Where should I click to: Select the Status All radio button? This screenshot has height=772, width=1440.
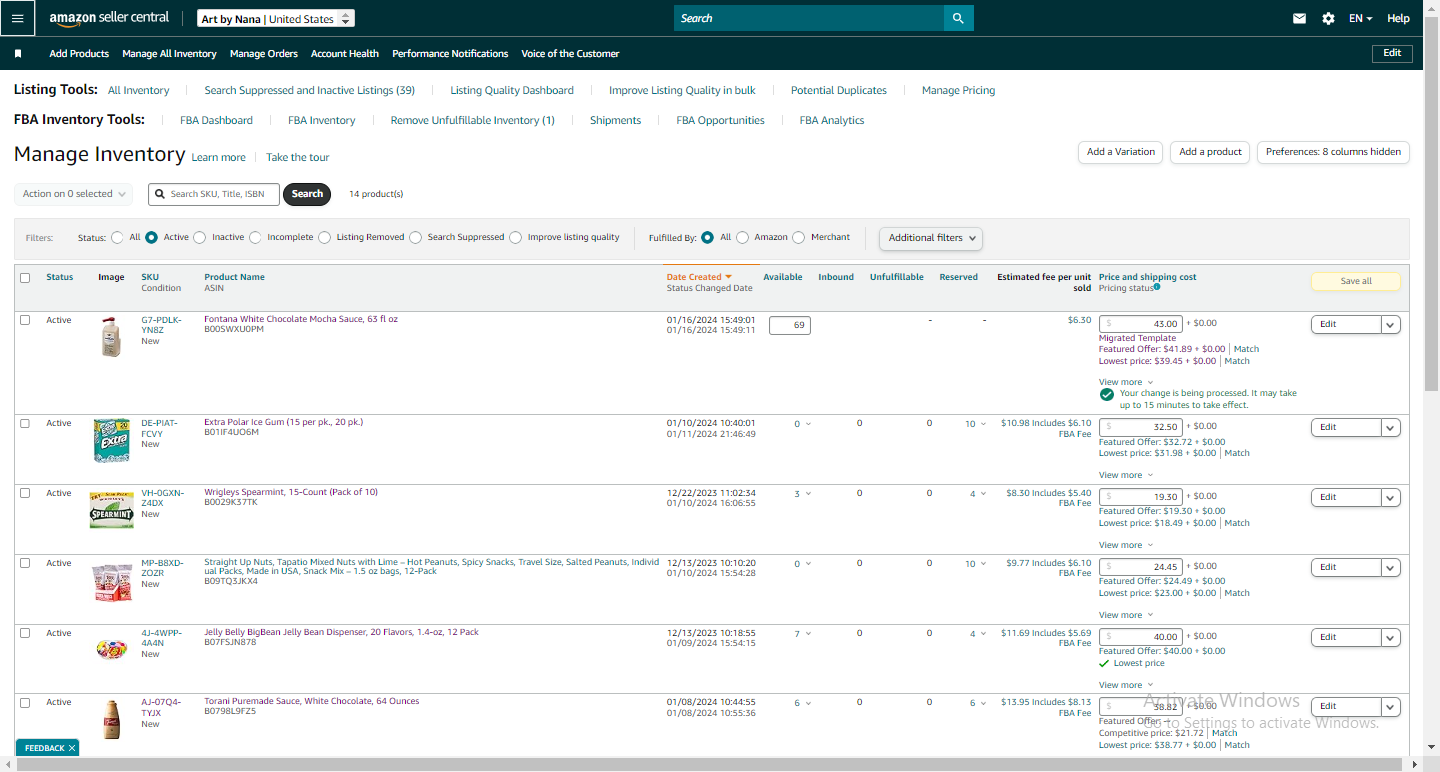coord(119,238)
